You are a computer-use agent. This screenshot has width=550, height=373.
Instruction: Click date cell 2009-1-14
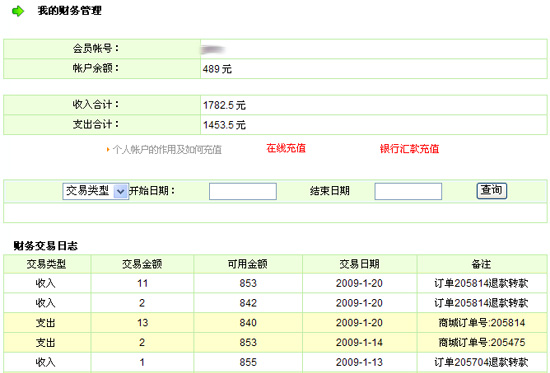tap(359, 342)
